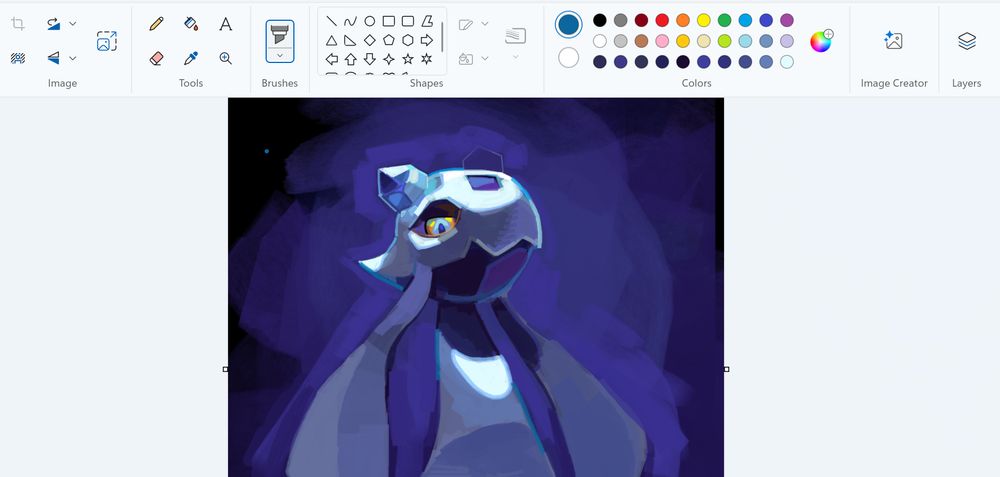Screen dimensions: 1000x477
Task: Open the Layers panel
Action: point(967,41)
